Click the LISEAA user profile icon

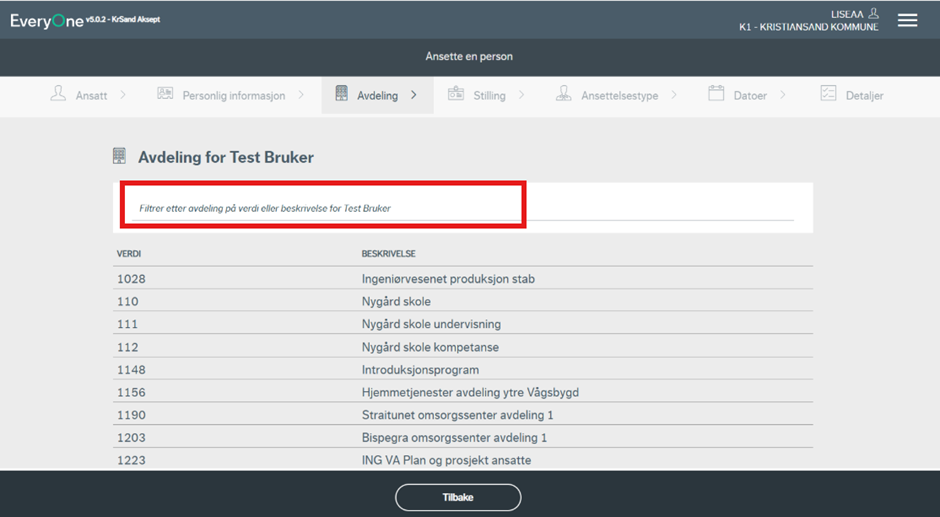(x=873, y=13)
